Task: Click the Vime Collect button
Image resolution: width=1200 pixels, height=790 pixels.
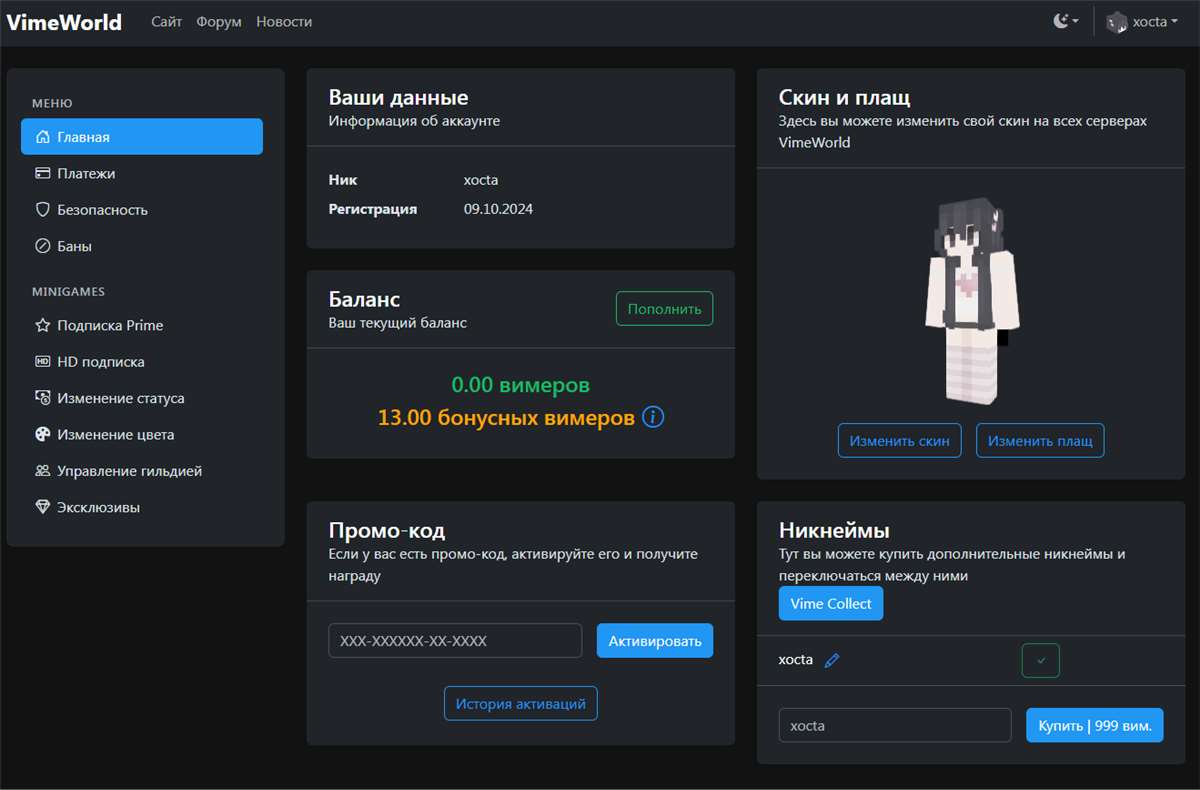Action: pyautogui.click(x=831, y=603)
